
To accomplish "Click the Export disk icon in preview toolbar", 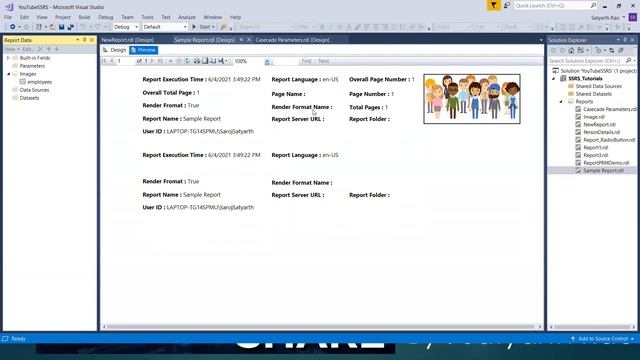I will (221, 61).
